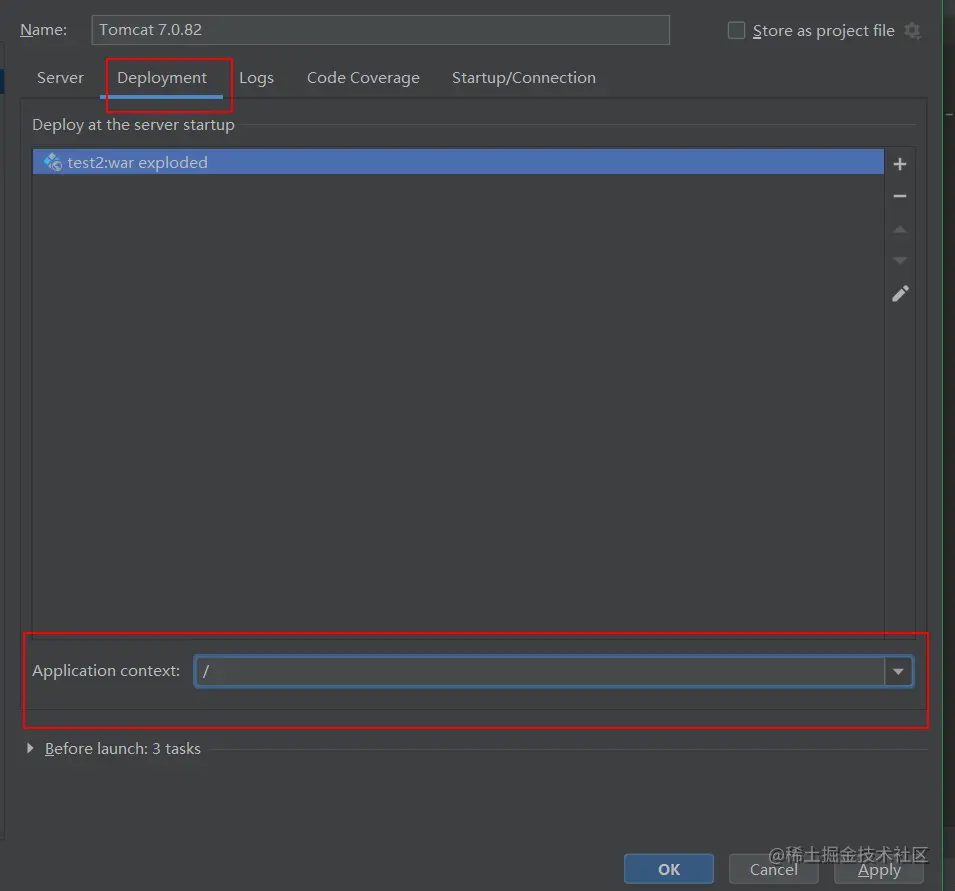Viewport: 955px width, 891px height.
Task: Confirm with the OK button
Action: tap(669, 869)
